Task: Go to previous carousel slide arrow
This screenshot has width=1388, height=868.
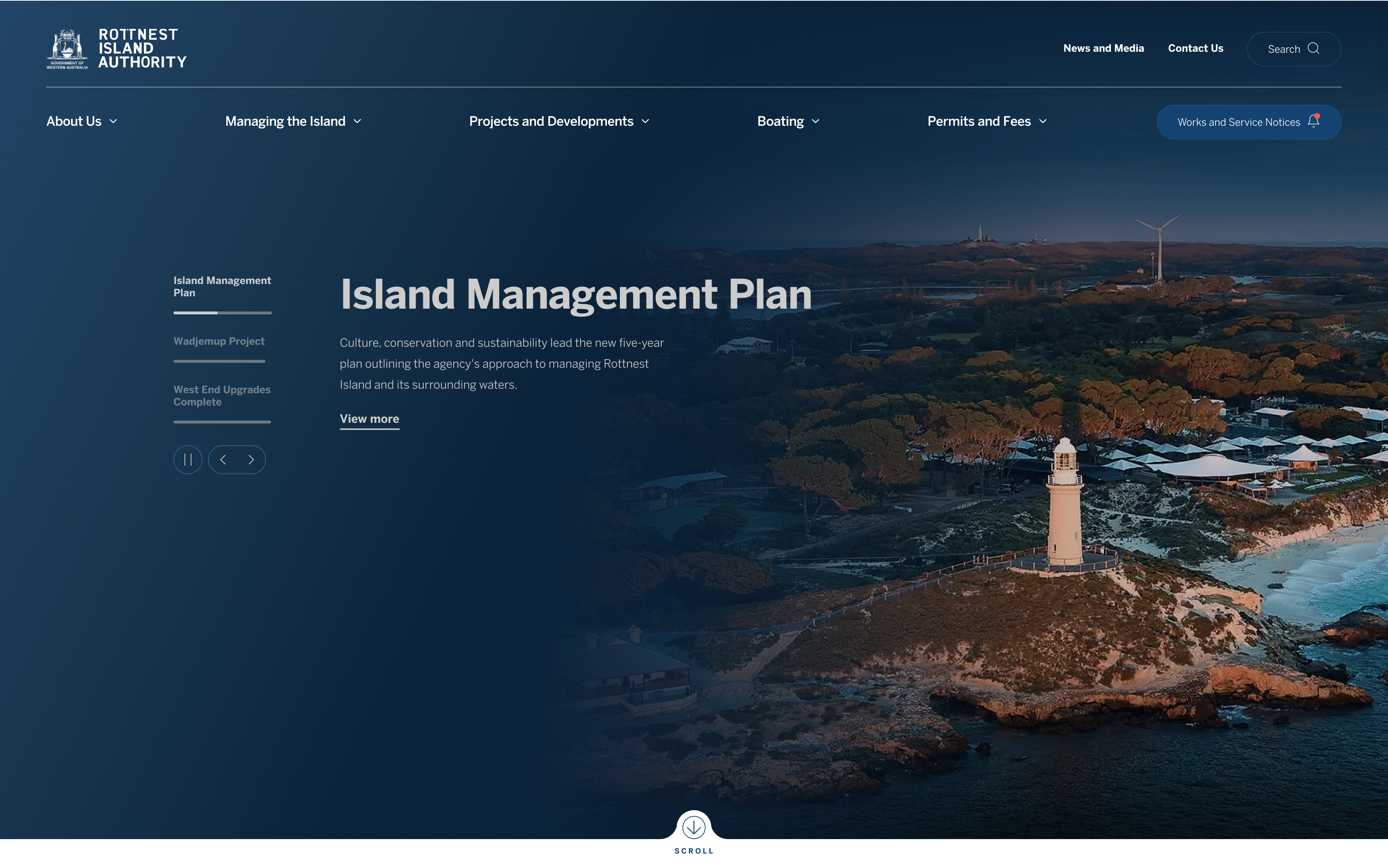Action: (x=223, y=460)
